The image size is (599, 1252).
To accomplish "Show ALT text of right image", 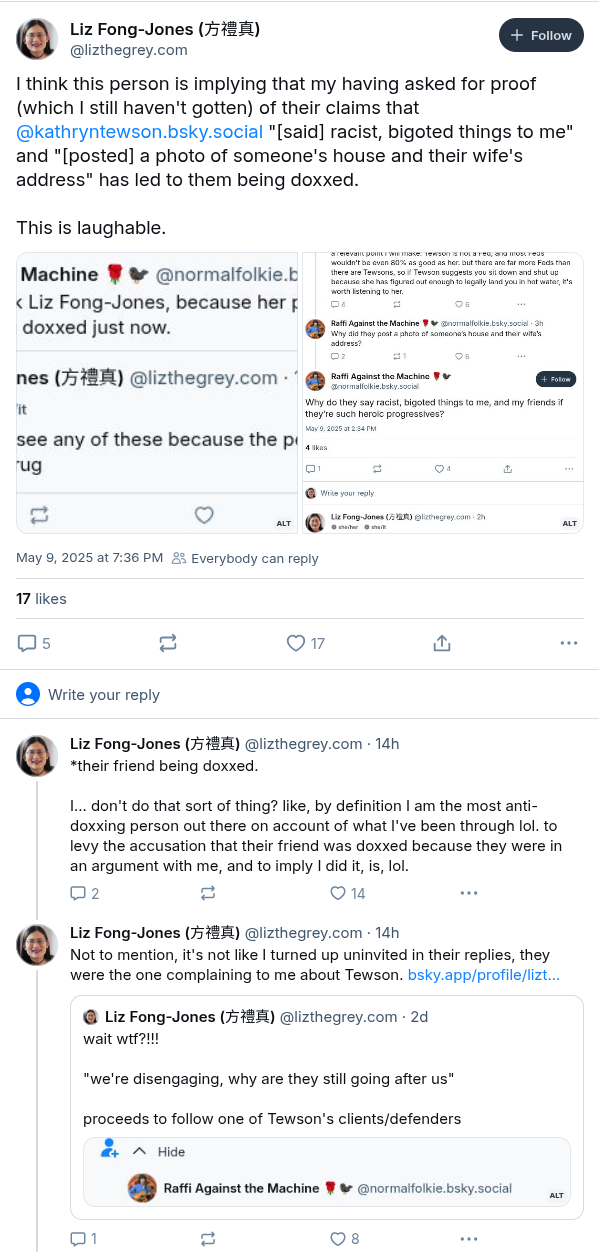I will [x=569, y=523].
